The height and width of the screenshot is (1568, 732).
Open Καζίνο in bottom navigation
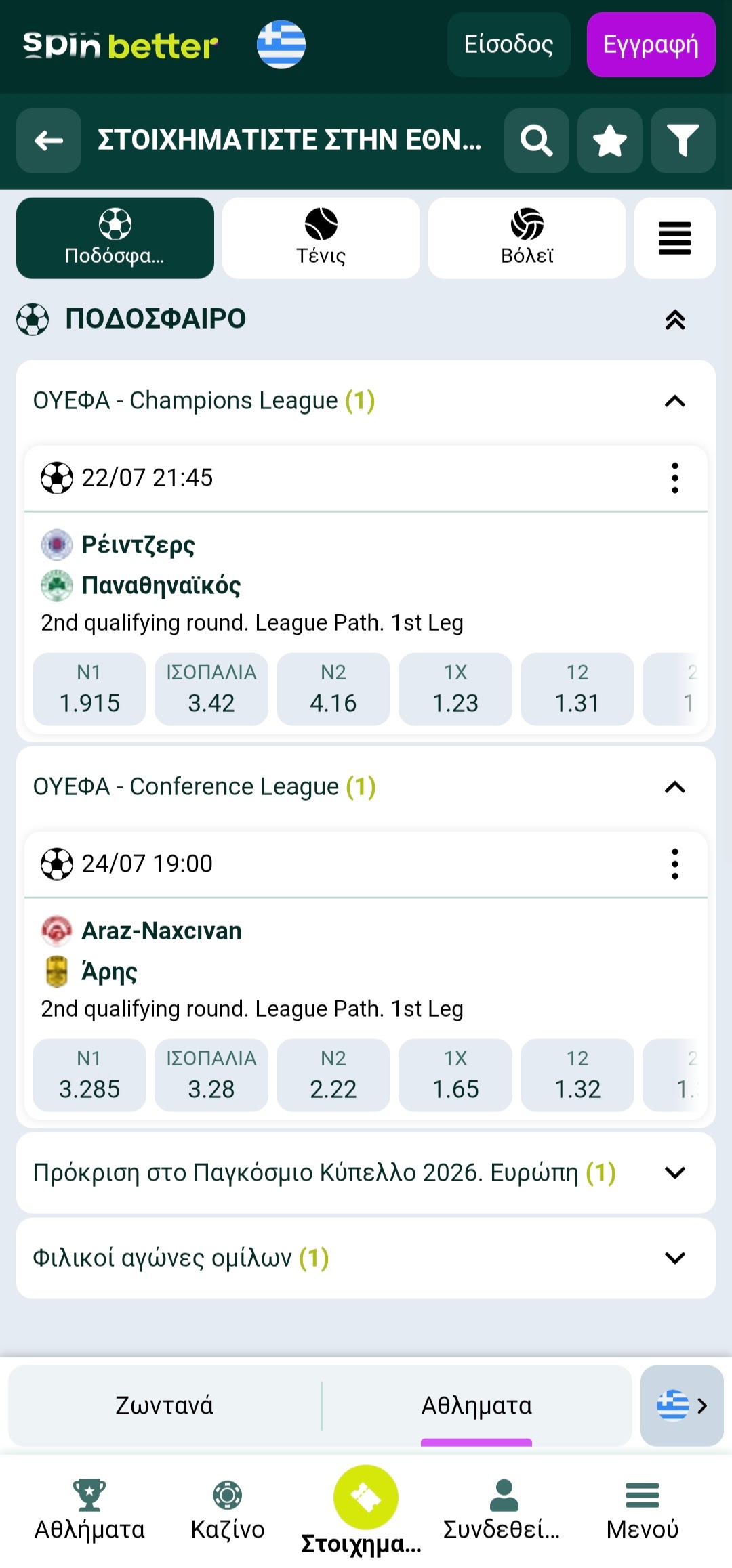(x=228, y=1510)
